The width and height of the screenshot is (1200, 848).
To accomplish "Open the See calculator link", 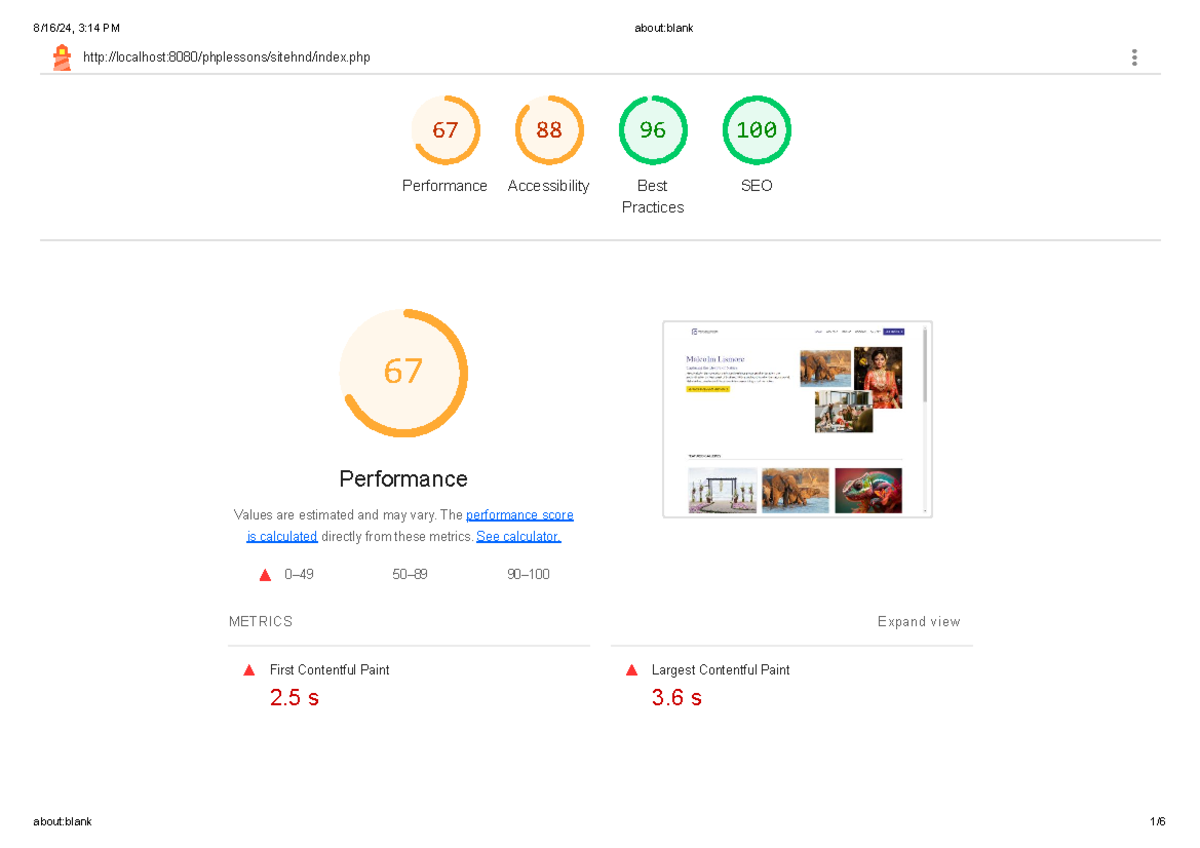I will pos(518,536).
